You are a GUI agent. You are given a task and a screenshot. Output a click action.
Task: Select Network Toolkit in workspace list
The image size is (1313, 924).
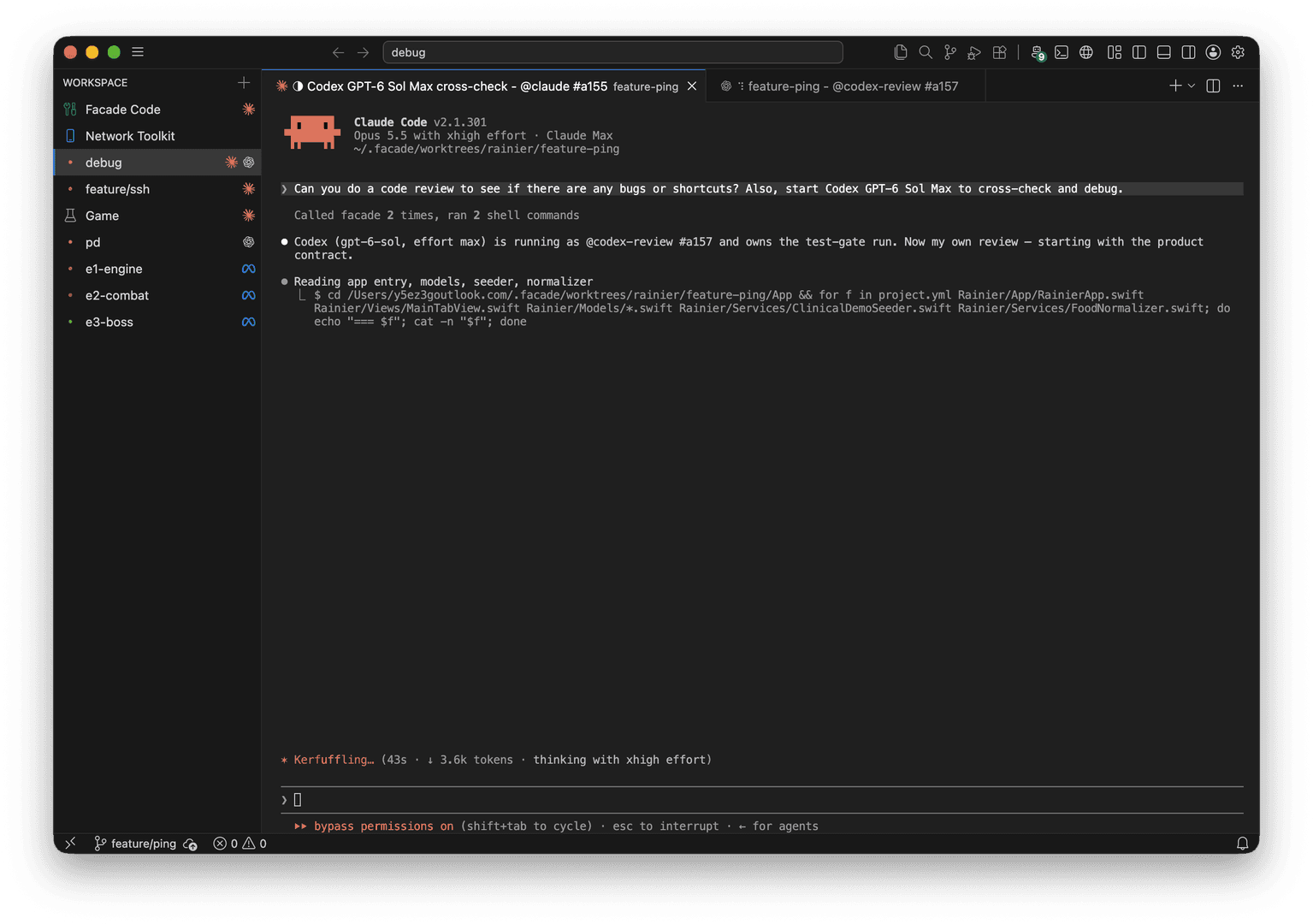(x=157, y=136)
